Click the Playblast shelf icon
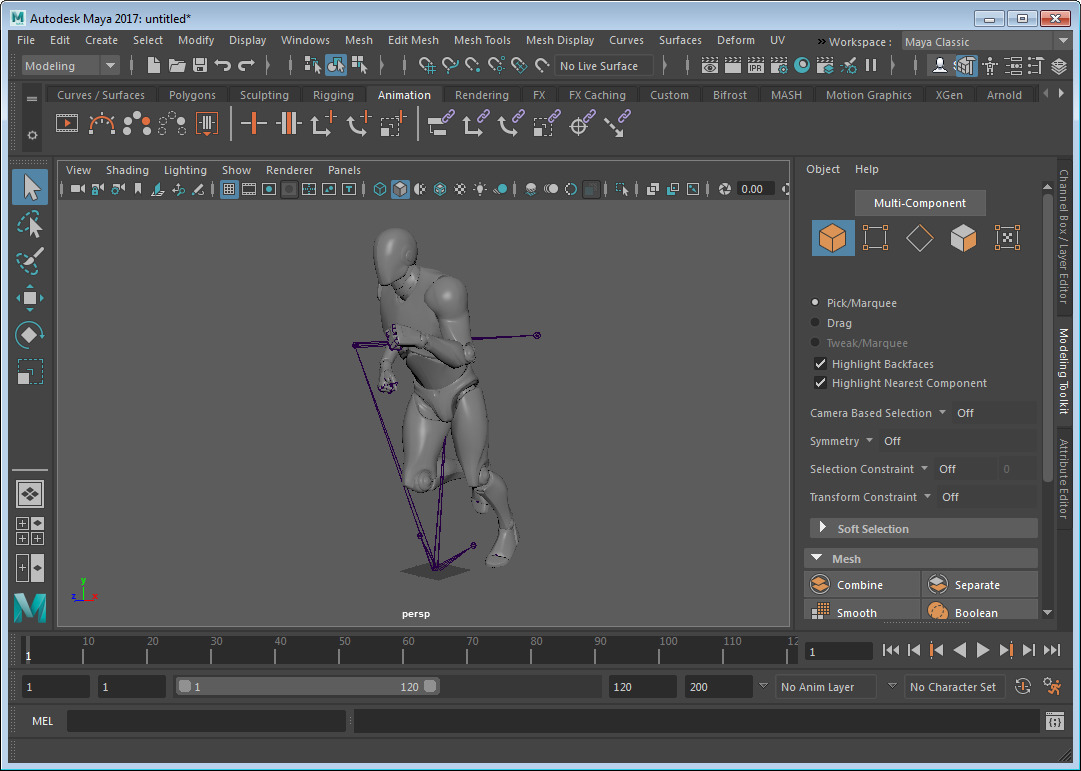Viewport: 1081px width, 771px height. tap(67, 124)
